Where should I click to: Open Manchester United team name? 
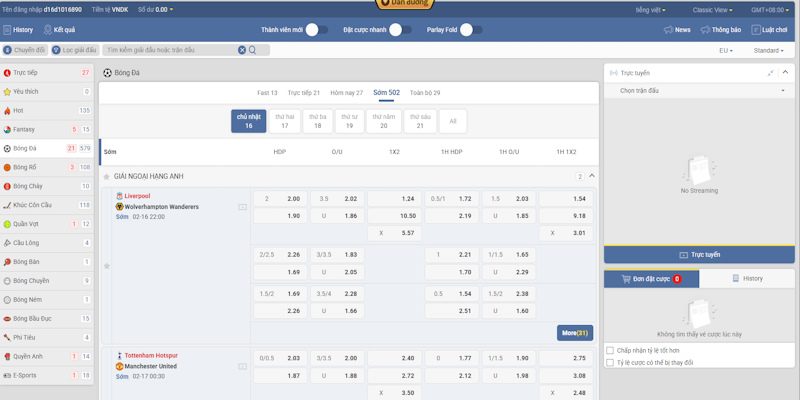coord(151,366)
